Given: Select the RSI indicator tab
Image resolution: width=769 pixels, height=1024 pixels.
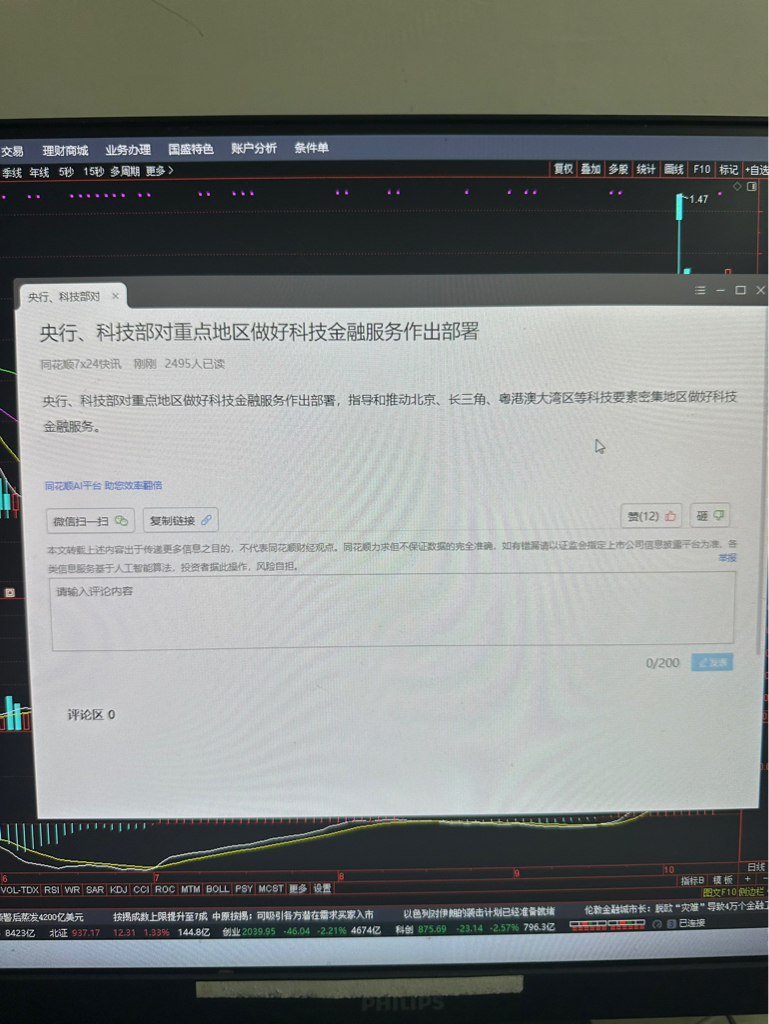Looking at the screenshot, I should coord(52,889).
